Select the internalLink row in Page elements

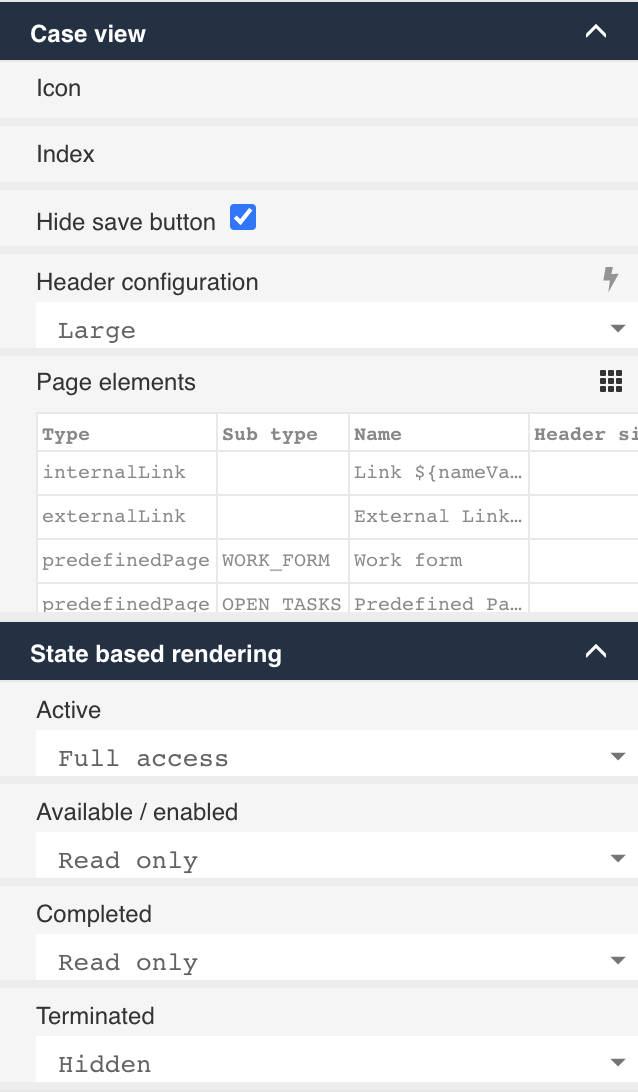(x=126, y=470)
